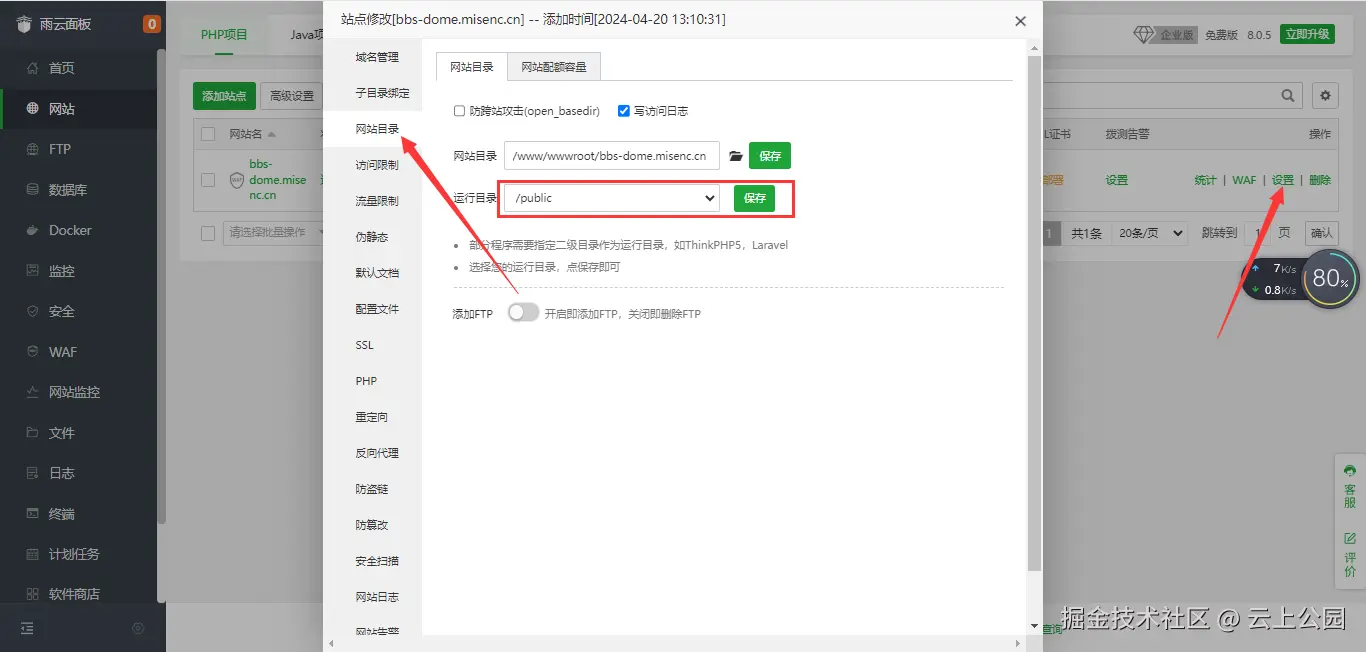The height and width of the screenshot is (652, 1366).
Task: Collapse sidebar using bottom-left menu icon
Action: click(x=27, y=628)
